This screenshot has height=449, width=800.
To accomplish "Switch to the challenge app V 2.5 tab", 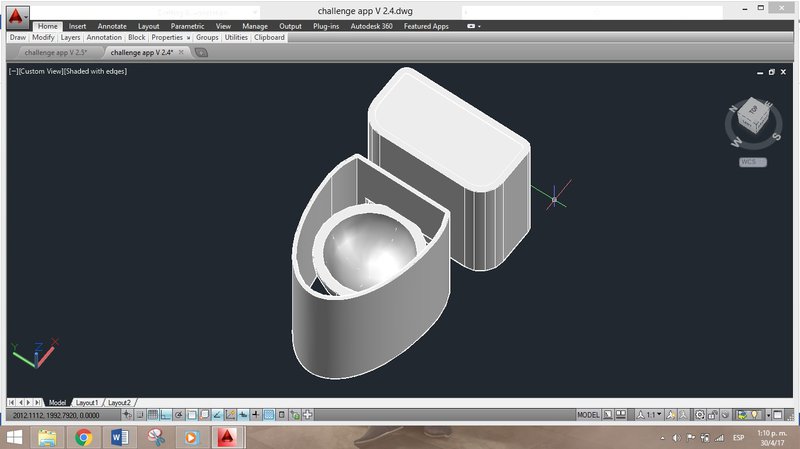I will [x=56, y=52].
